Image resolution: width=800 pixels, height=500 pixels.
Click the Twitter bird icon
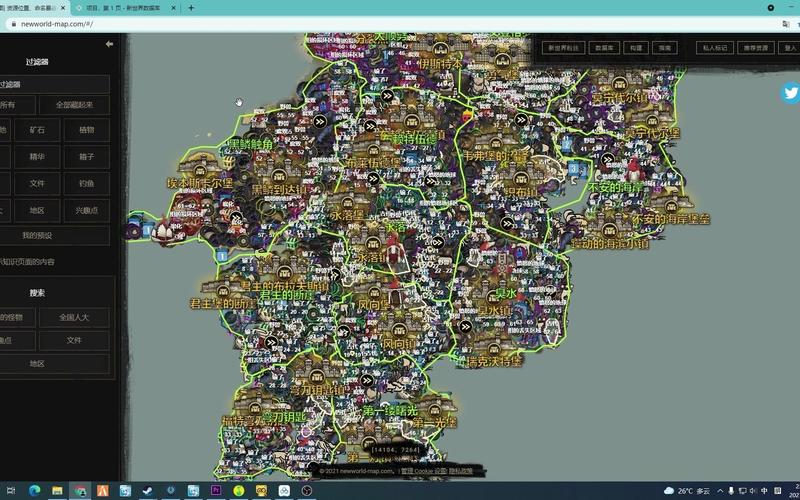click(x=791, y=93)
